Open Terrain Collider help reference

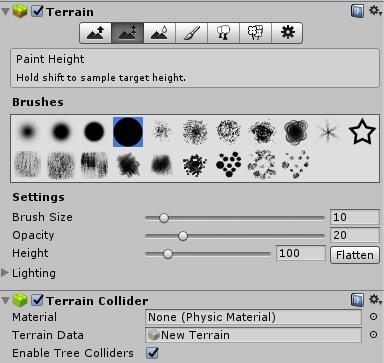pyautogui.click(x=357, y=300)
